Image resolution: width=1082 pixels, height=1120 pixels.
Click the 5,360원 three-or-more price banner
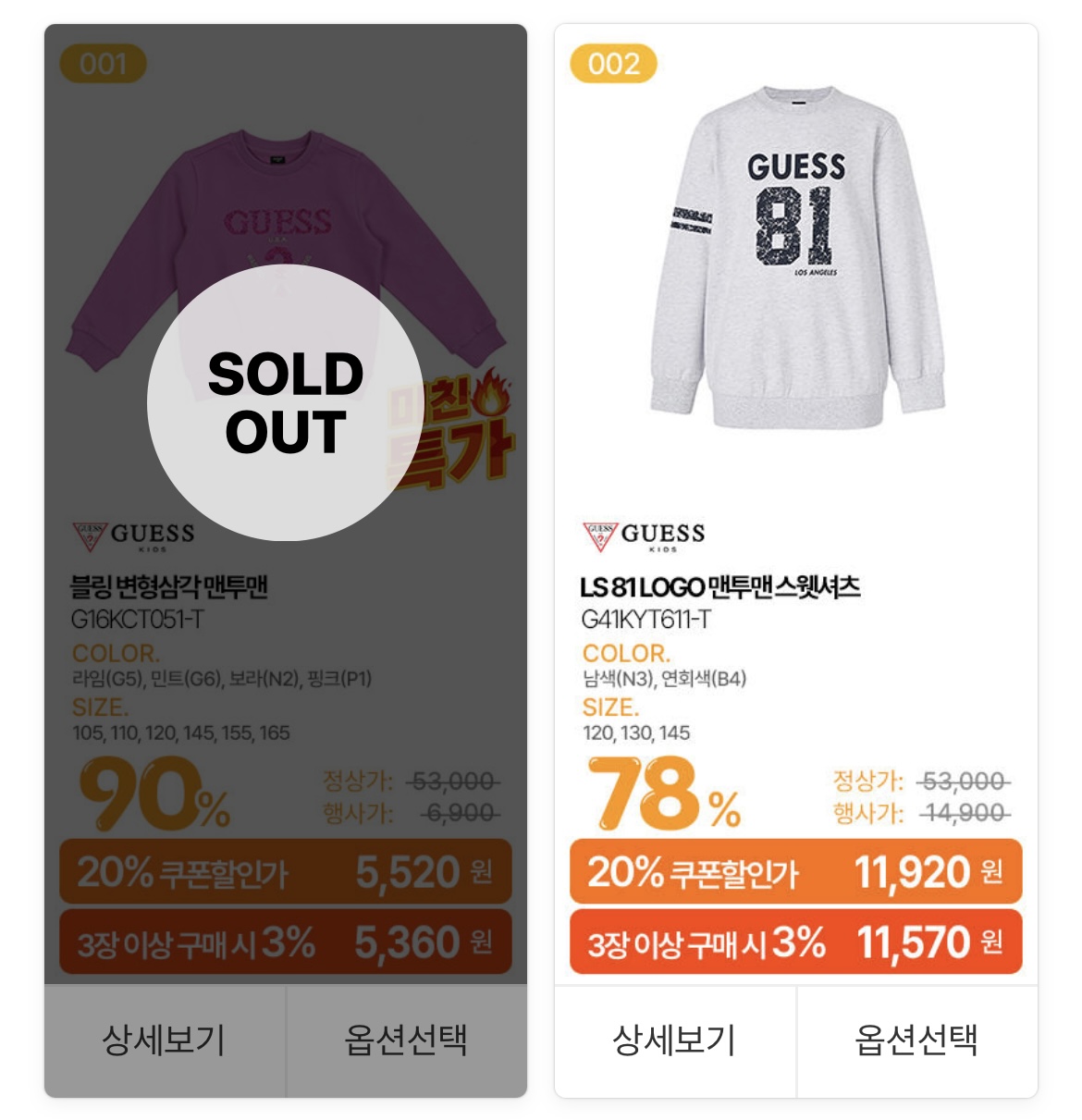[285, 942]
